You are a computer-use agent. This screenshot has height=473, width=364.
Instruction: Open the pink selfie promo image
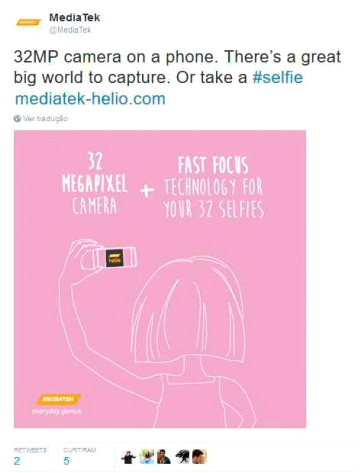(160, 279)
